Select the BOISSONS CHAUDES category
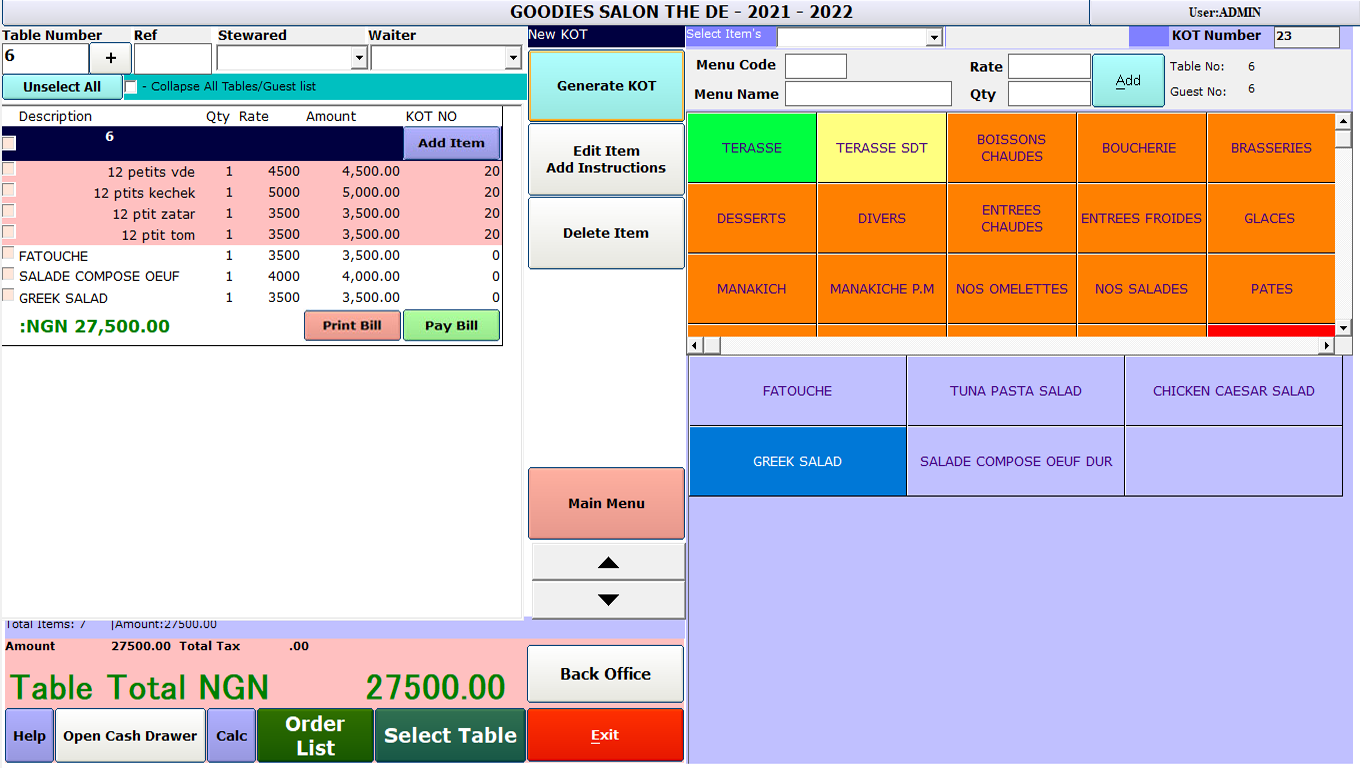Screen dimensions: 1360x768 click(x=1012, y=148)
